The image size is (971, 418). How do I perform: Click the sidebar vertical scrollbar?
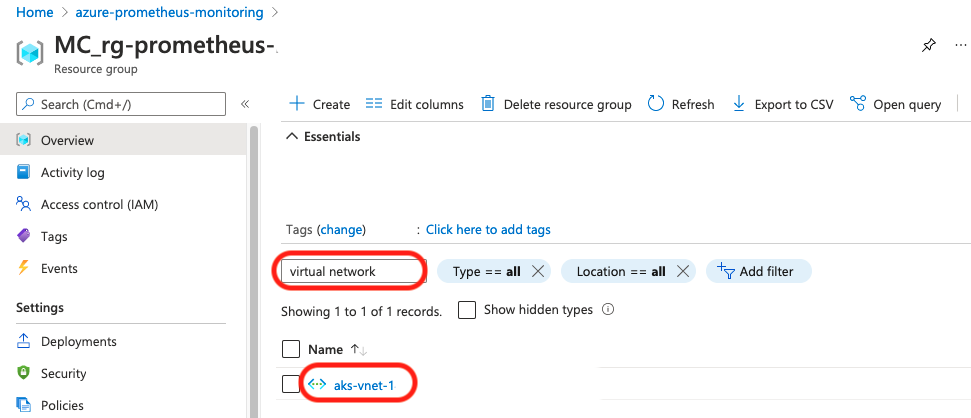(253, 272)
